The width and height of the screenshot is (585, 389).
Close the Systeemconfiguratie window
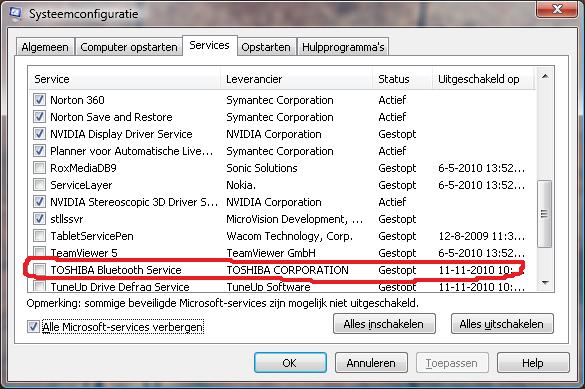pyautogui.click(x=557, y=9)
